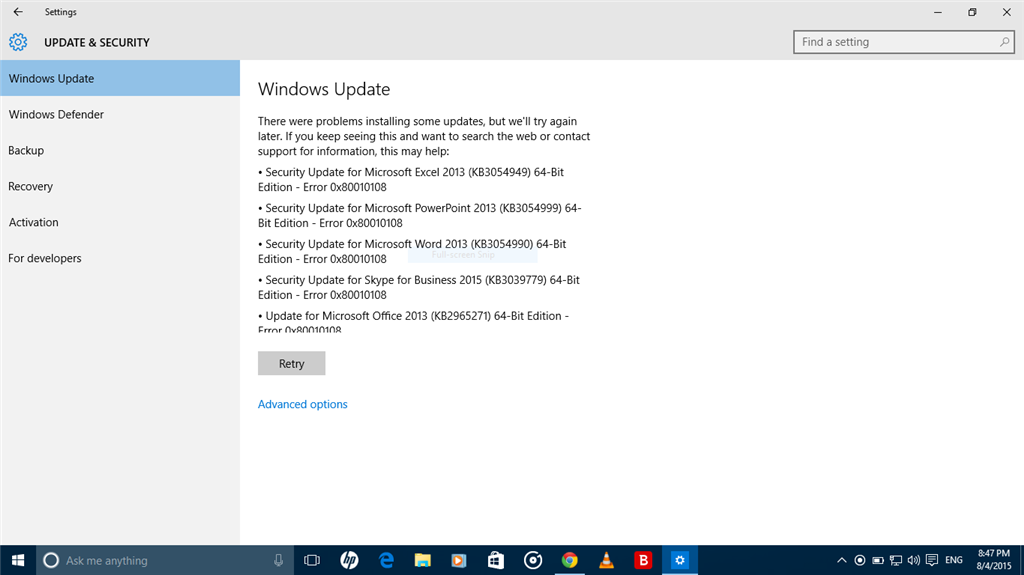Switch input language via ENG indicator
This screenshot has width=1024, height=575.
pyautogui.click(x=954, y=561)
